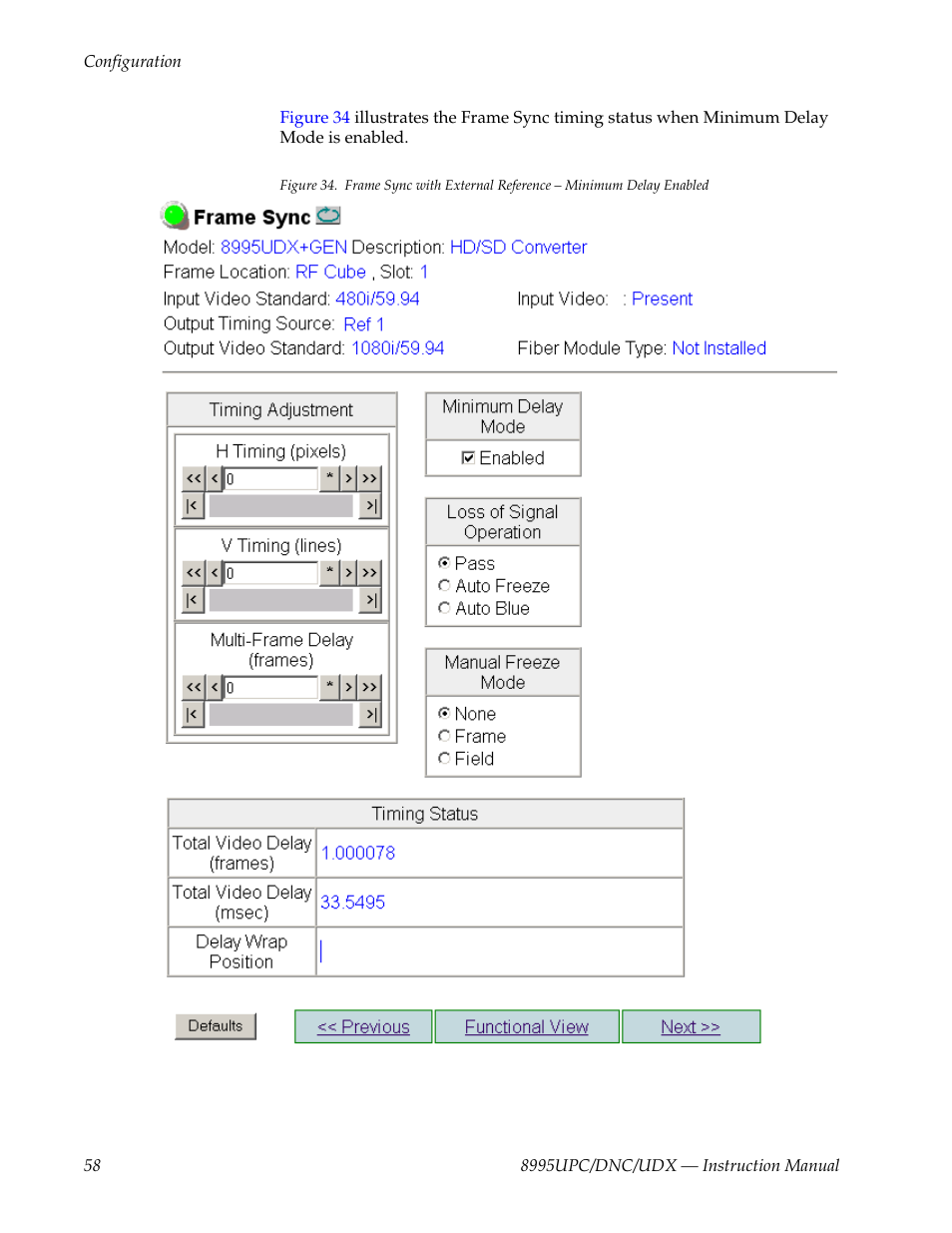Click the Total Video Delay value 33.5495
Viewport: 952px width, 1233px height.
point(352,903)
